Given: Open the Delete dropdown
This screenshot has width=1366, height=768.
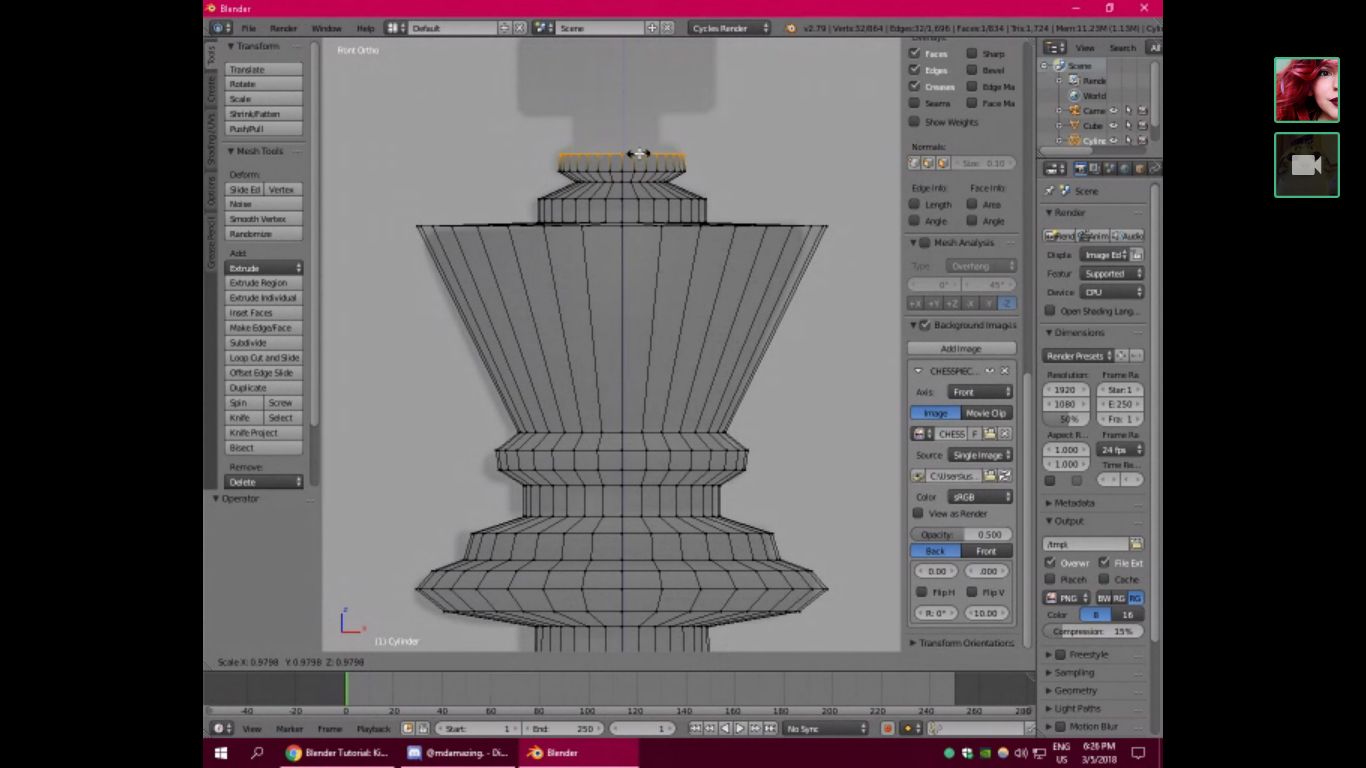Looking at the screenshot, I should tap(264, 482).
